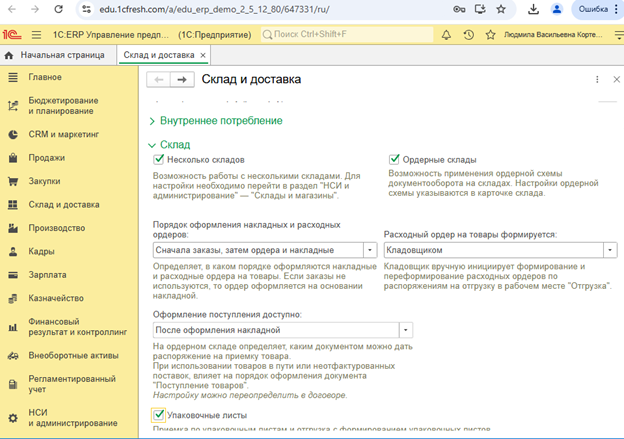Open the Казначейство section
Viewport: 624px width, 439px height.
[56, 298]
